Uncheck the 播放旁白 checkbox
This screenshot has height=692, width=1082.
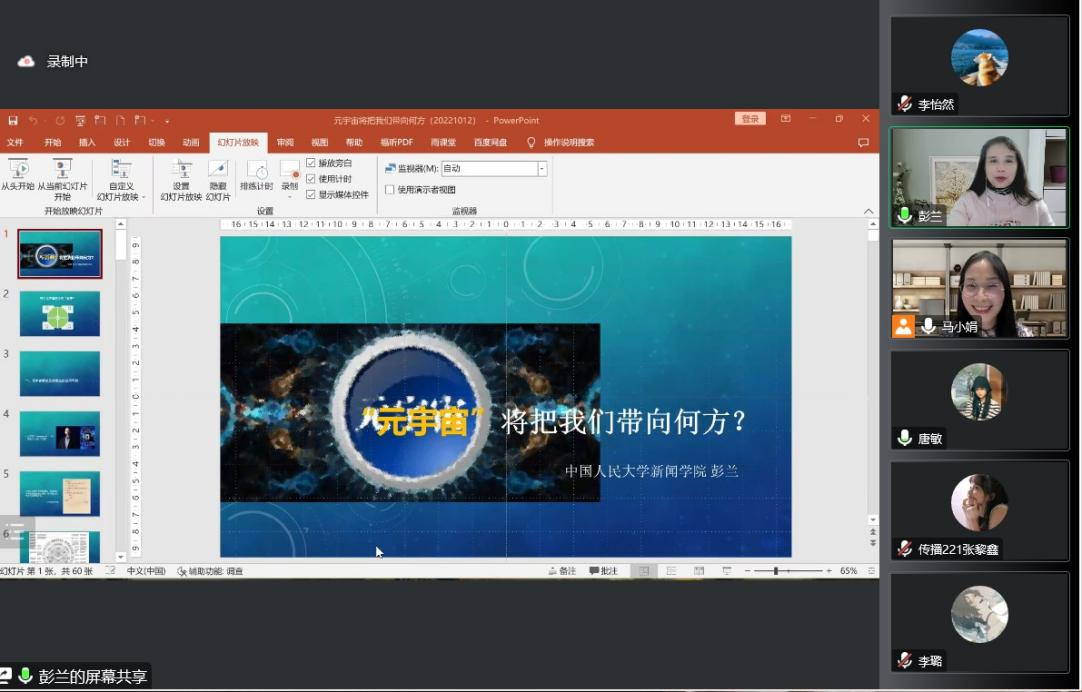tap(311, 163)
